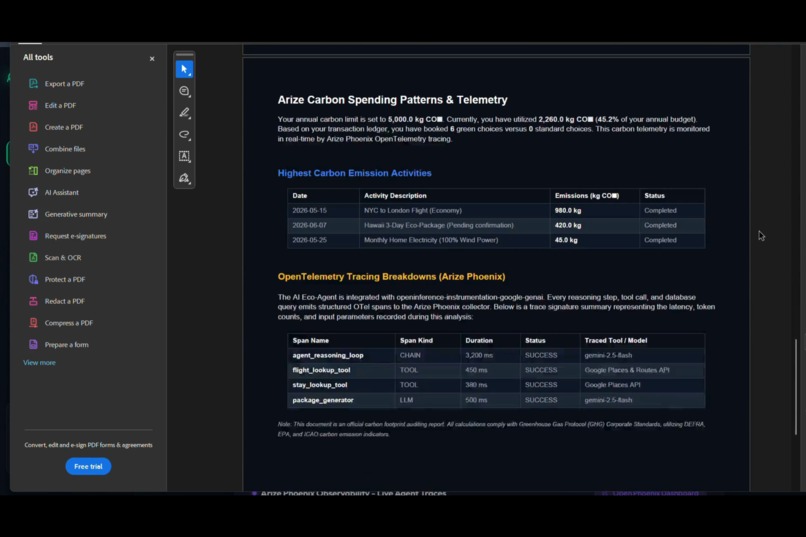This screenshot has height=537, width=806.
Task: Click the Export a PDF icon
Action: 33,84
